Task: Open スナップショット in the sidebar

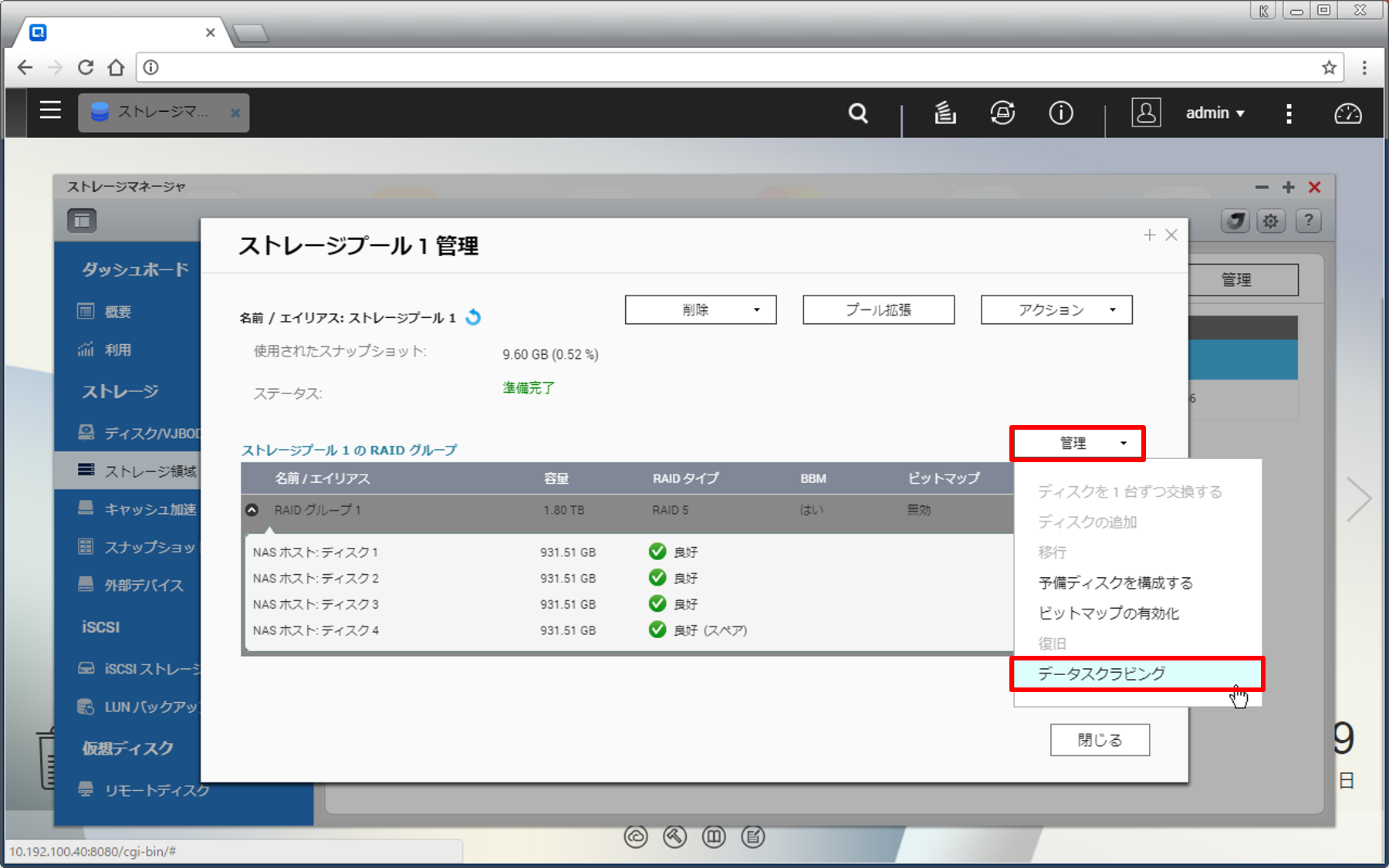Action: click(x=150, y=547)
